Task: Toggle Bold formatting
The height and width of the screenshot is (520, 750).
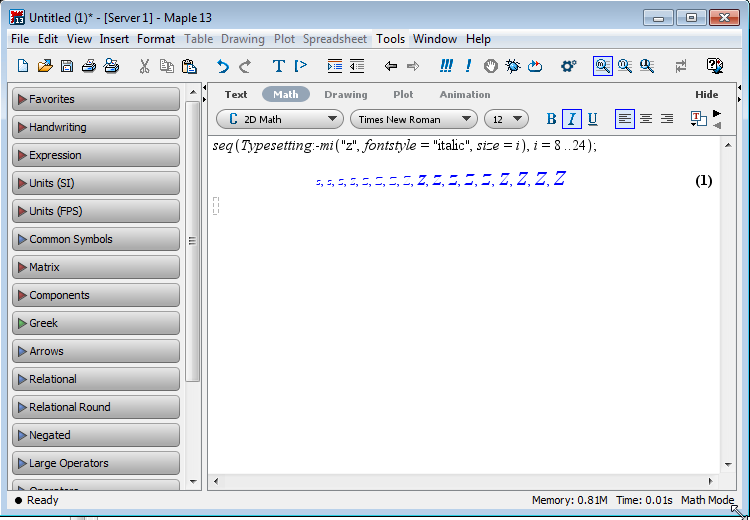Action: (551, 119)
